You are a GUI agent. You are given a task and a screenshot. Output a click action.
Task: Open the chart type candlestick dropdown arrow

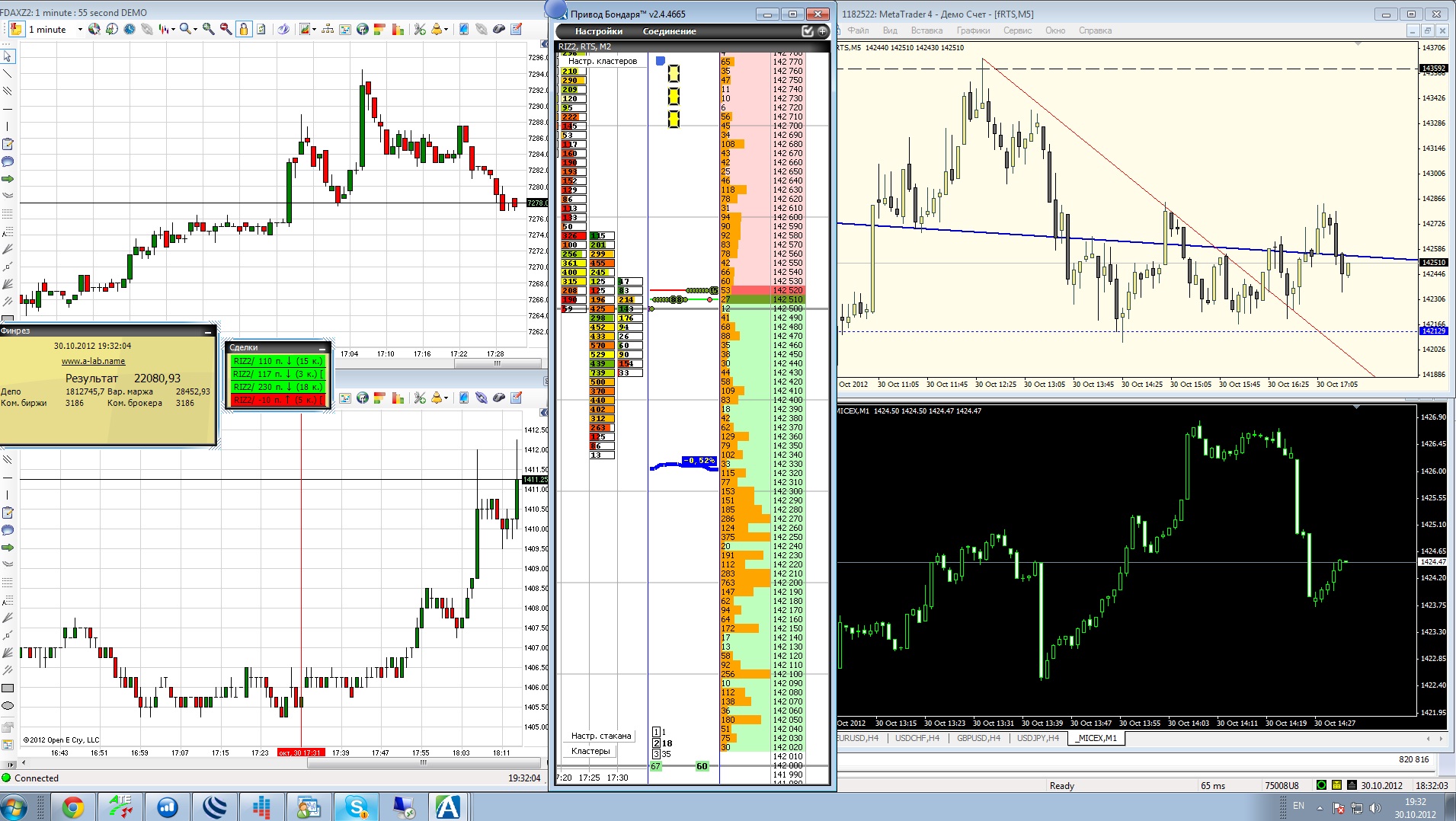(x=174, y=30)
